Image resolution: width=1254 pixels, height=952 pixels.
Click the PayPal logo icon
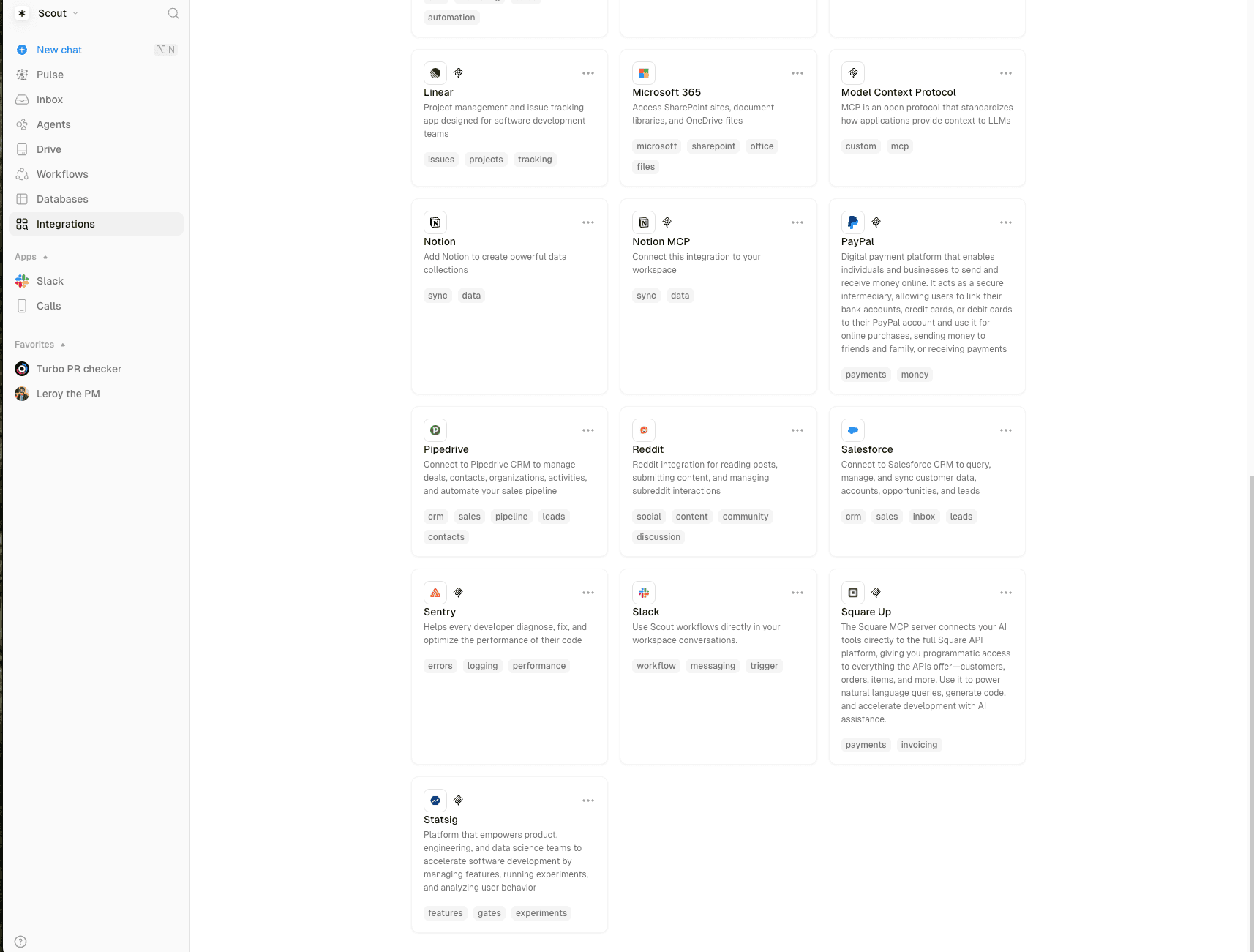click(x=852, y=222)
